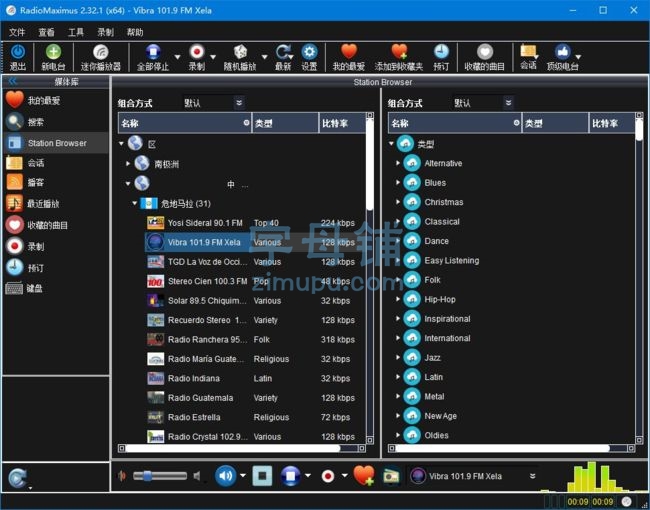Image resolution: width=650 pixels, height=510 pixels.
Task: Select Stereo Cien 100.3 FM station
Action: tap(255, 282)
